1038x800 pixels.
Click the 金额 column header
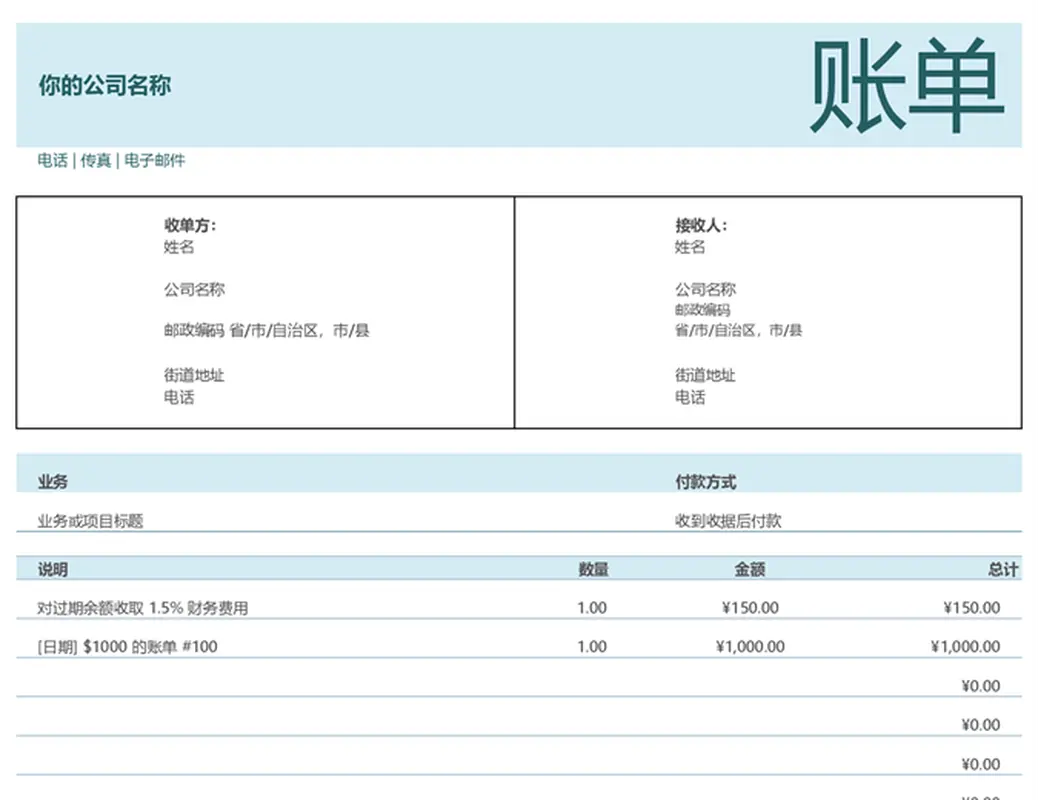[755, 568]
